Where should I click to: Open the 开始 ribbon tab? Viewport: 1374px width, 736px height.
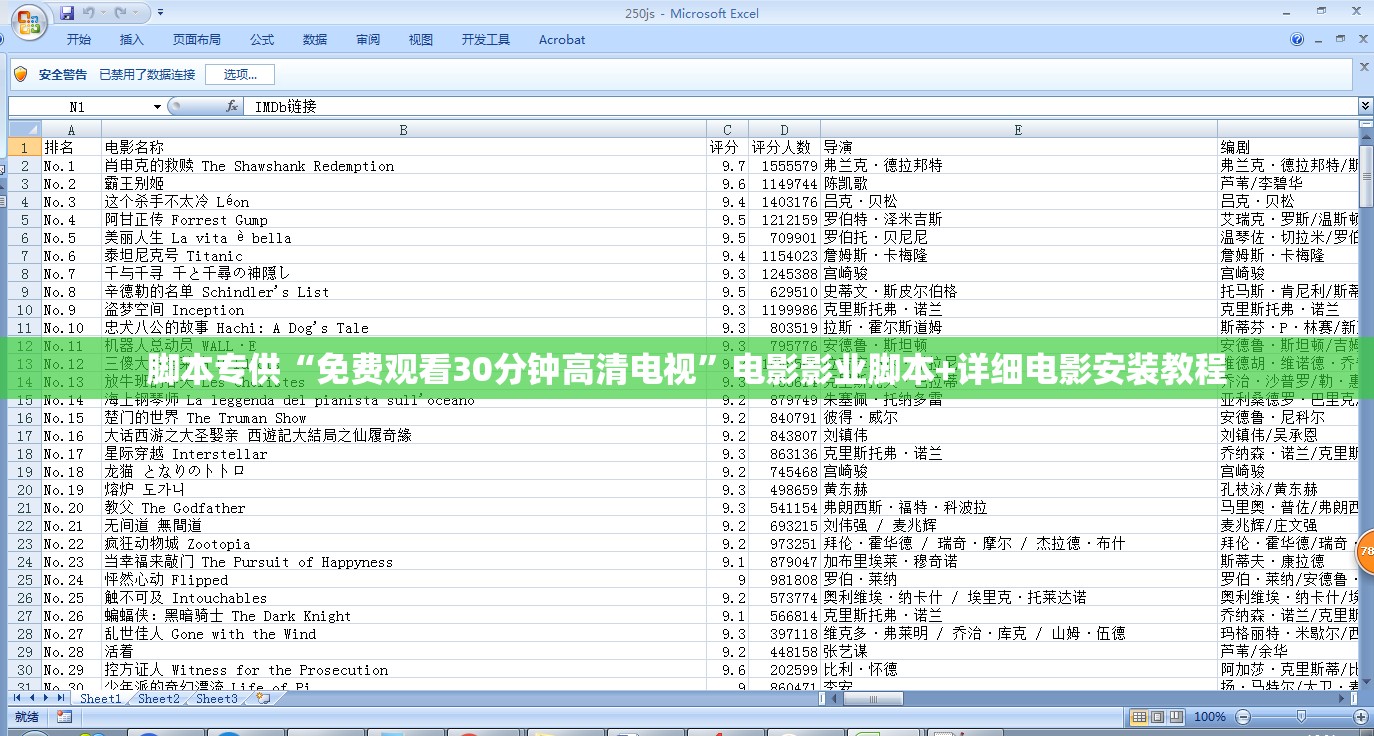tap(79, 40)
